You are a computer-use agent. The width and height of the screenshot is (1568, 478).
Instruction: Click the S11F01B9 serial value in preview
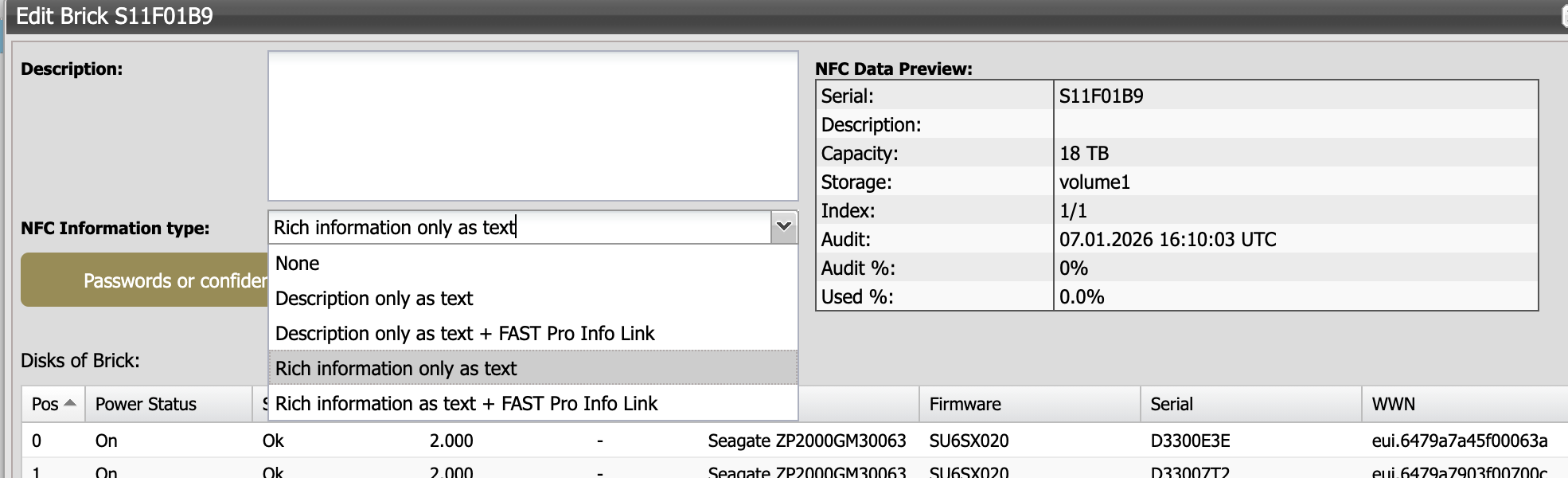[1101, 96]
